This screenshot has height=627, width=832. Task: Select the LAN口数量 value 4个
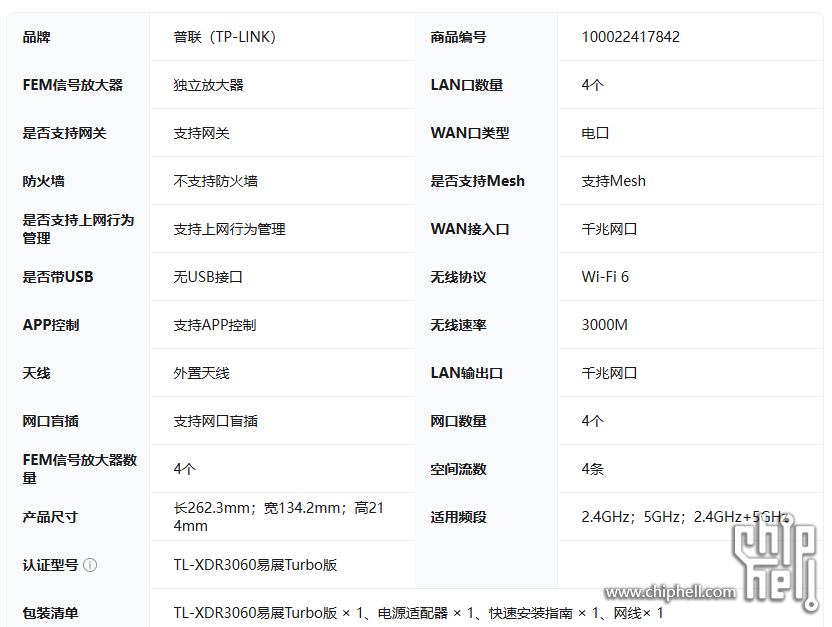[593, 85]
